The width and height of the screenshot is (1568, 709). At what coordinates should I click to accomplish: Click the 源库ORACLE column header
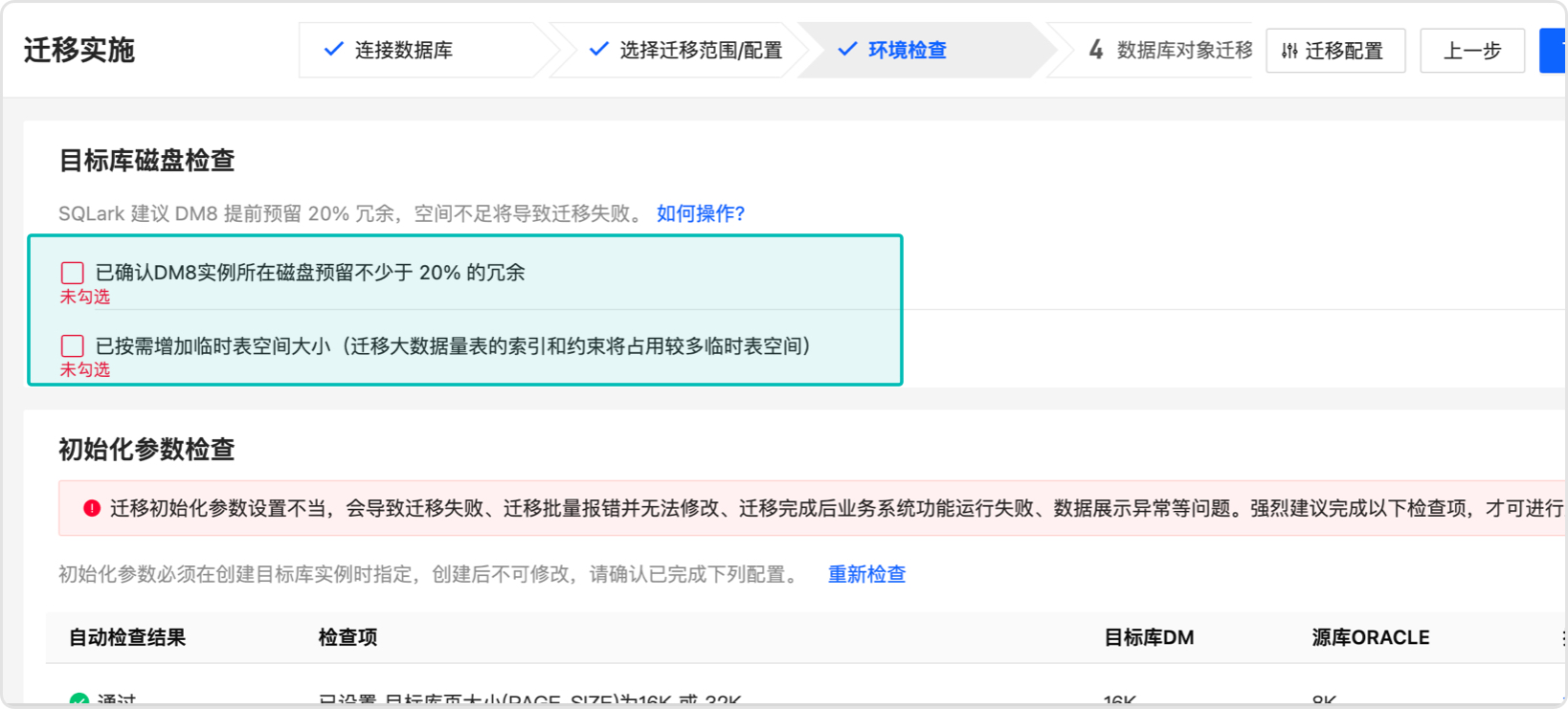coord(1370,637)
